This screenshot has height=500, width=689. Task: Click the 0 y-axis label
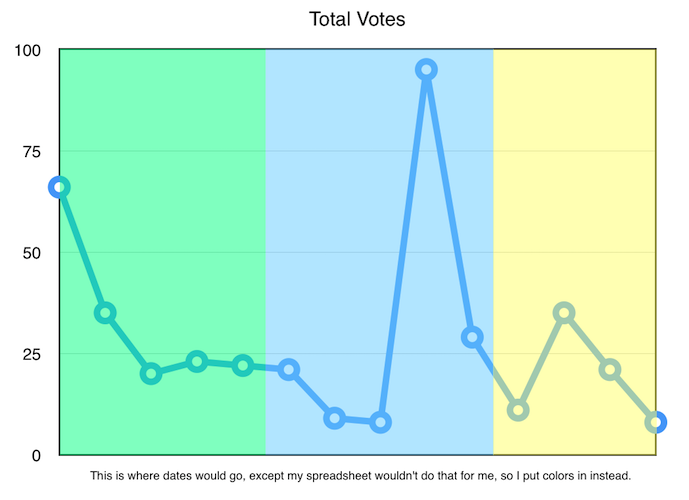pos(36,455)
